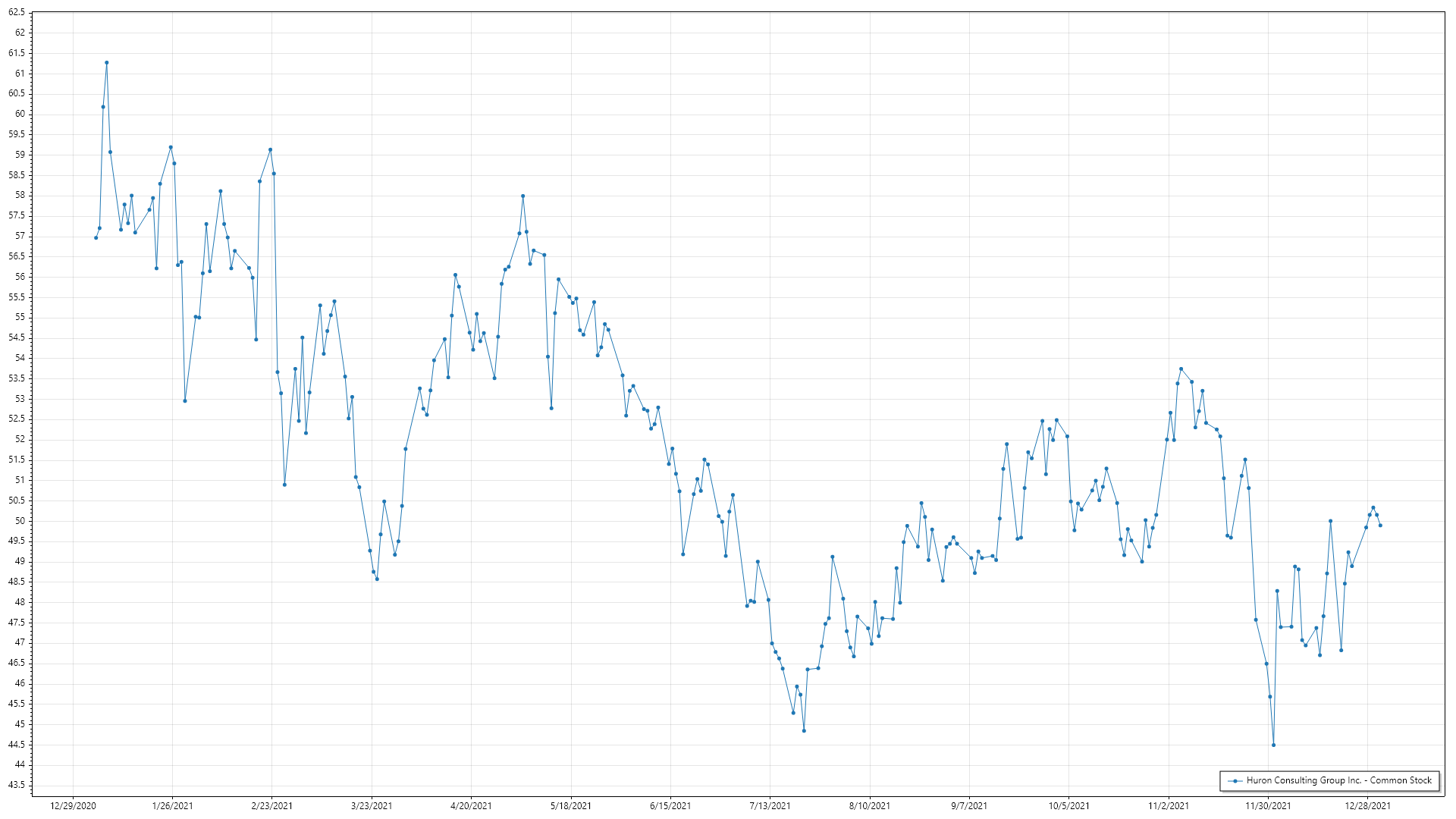Viewport: 1456px width, 819px height.
Task: Click the lowest data point near 44.5
Action: [1273, 745]
